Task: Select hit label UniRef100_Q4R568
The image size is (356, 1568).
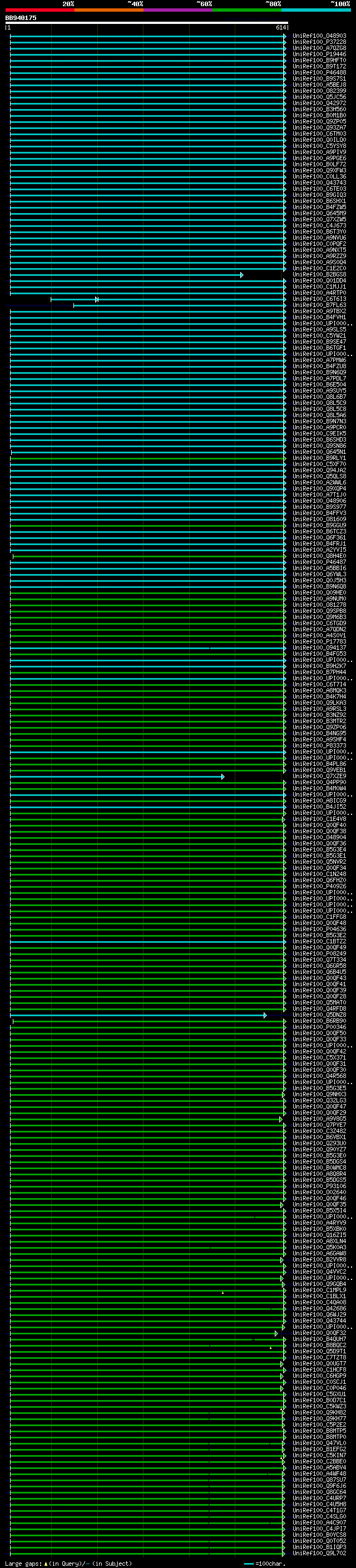Action: coord(319,1076)
